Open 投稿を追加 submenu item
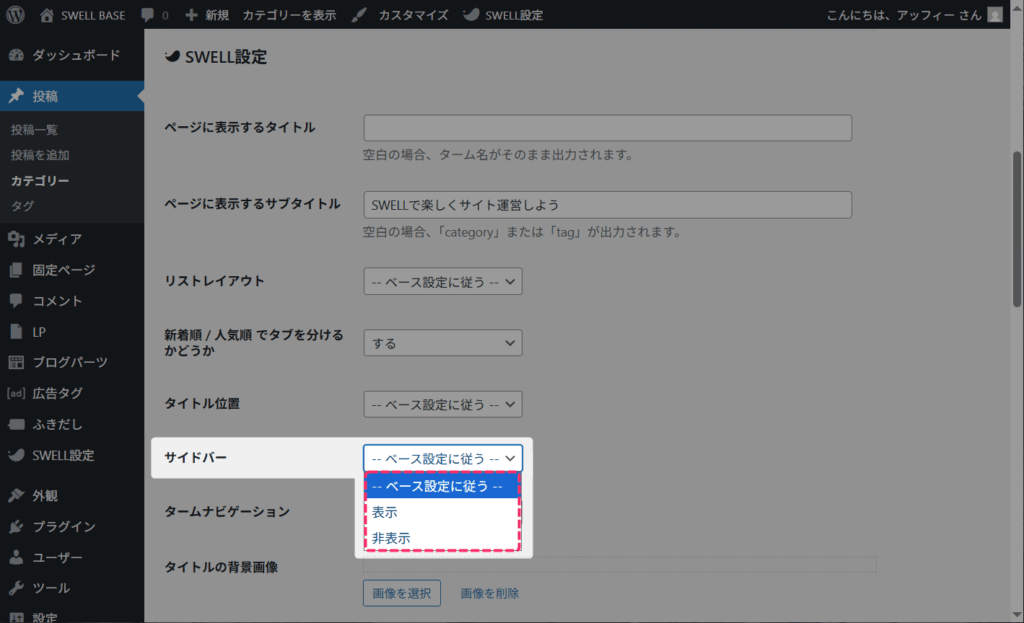This screenshot has height=623, width=1024. [40, 155]
